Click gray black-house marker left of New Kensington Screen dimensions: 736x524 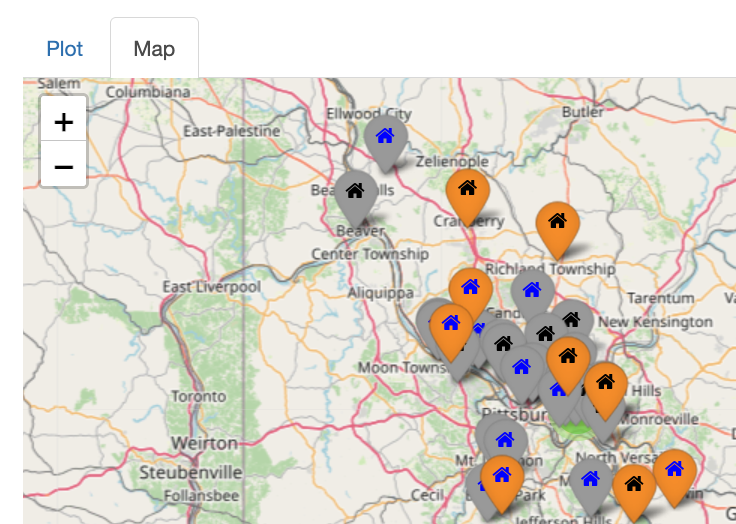click(572, 317)
